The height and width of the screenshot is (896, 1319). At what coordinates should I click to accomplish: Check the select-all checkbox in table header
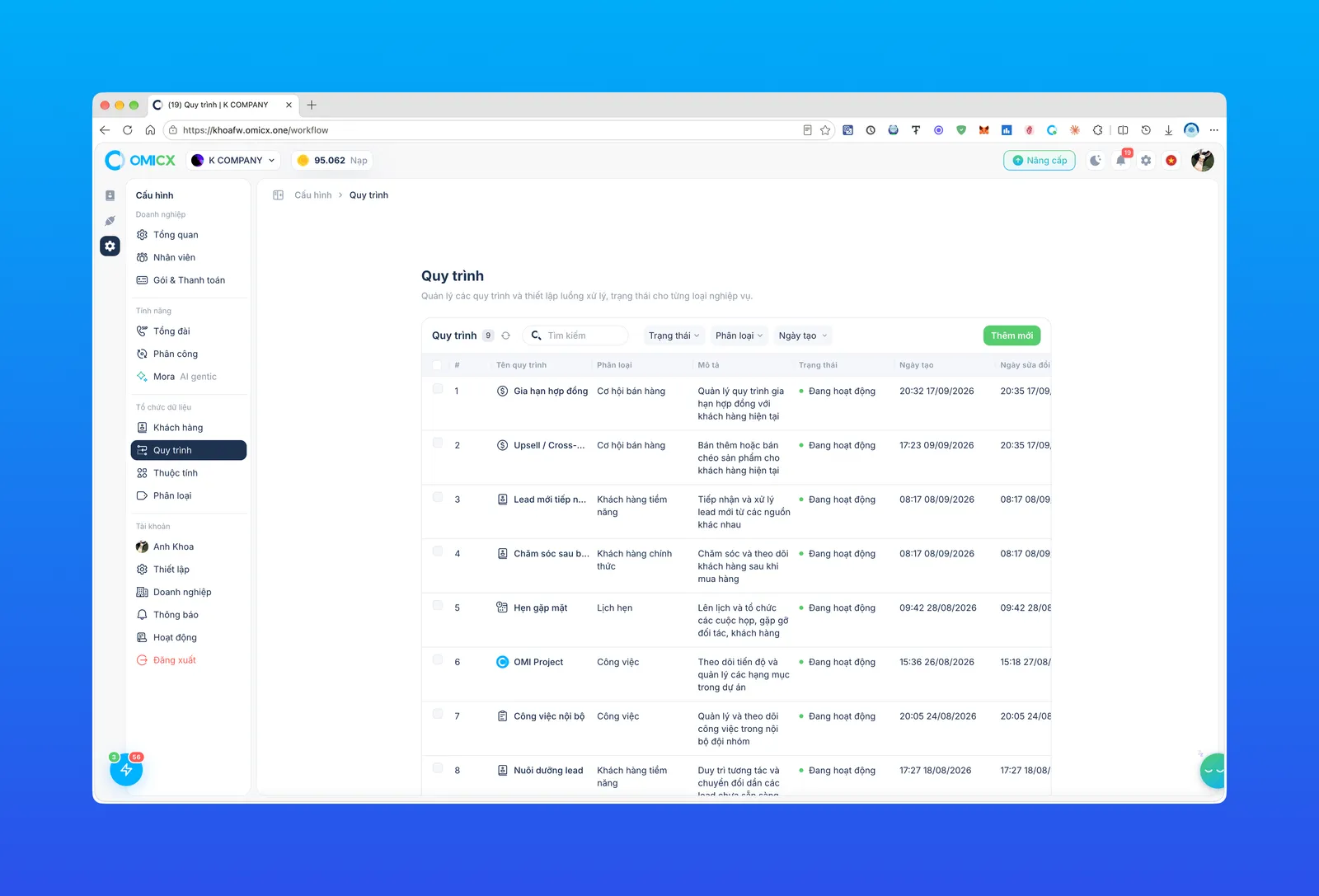tap(437, 365)
